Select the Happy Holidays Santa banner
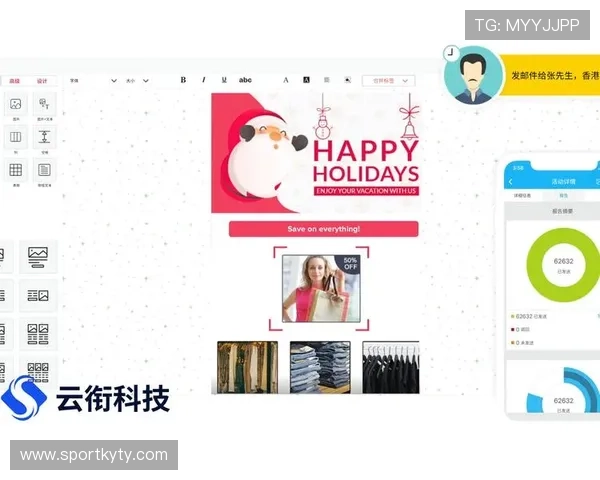Image resolution: width=600 pixels, height=480 pixels. point(316,153)
